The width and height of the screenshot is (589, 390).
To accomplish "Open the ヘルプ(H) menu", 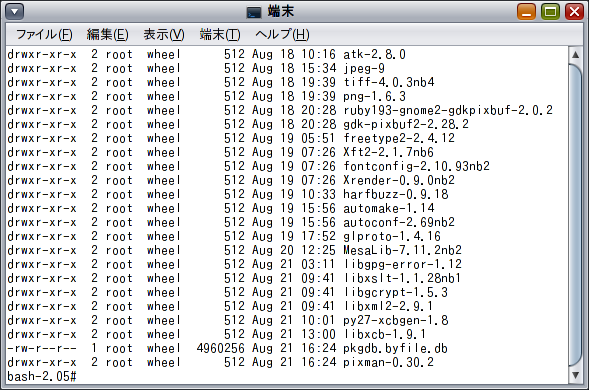I will (282, 35).
